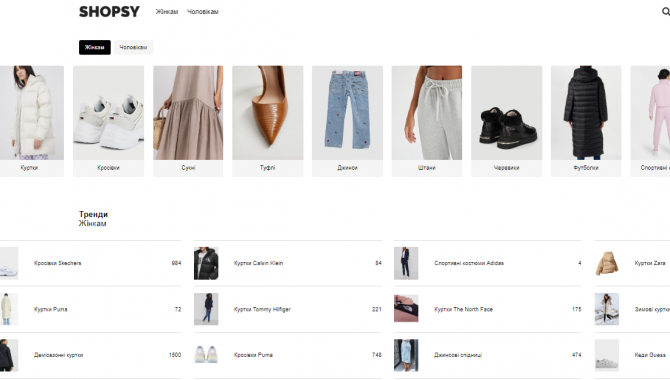The width and height of the screenshot is (670, 380).
Task: Switch to the Чоловікам tab button
Action: click(133, 47)
